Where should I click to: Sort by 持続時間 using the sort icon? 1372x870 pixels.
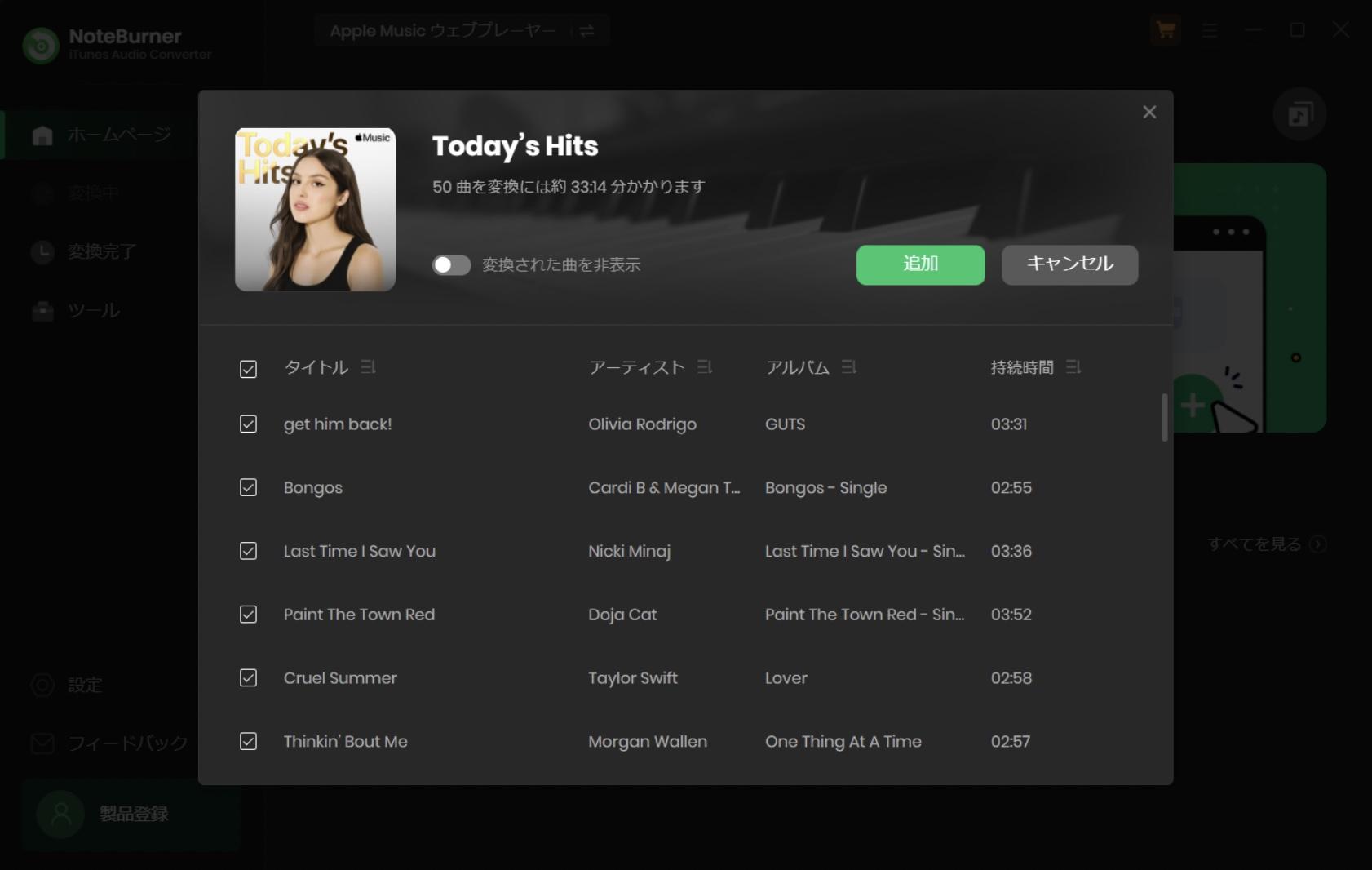1074,367
